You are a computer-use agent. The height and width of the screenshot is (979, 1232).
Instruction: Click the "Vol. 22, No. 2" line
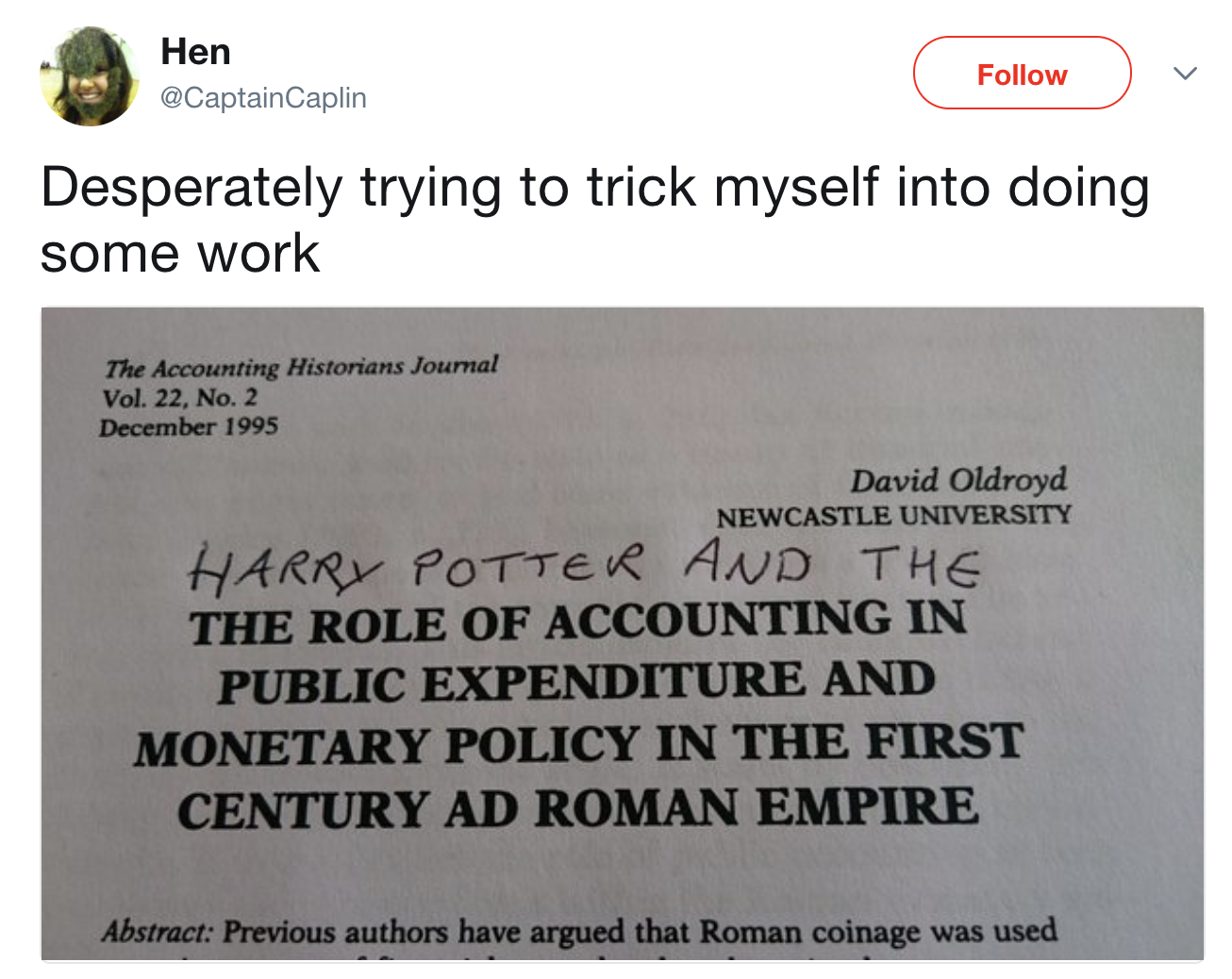click(x=180, y=397)
